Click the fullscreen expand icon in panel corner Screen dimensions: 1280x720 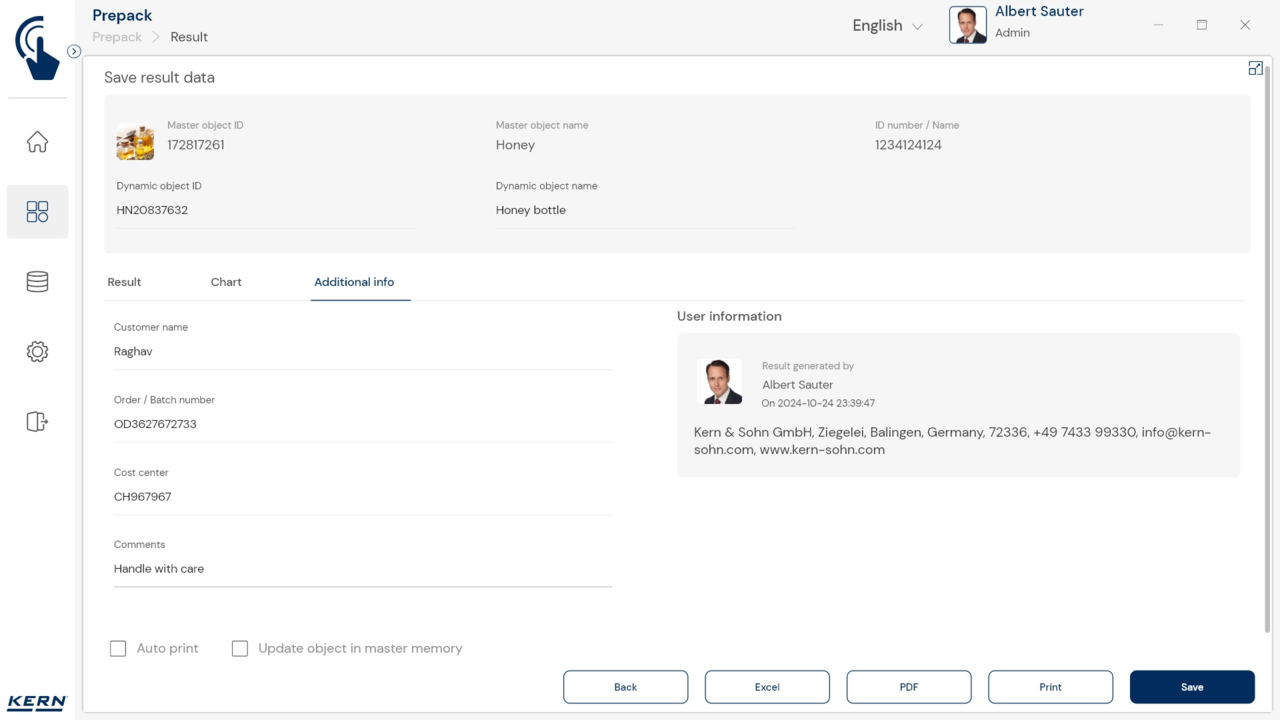coord(1255,68)
